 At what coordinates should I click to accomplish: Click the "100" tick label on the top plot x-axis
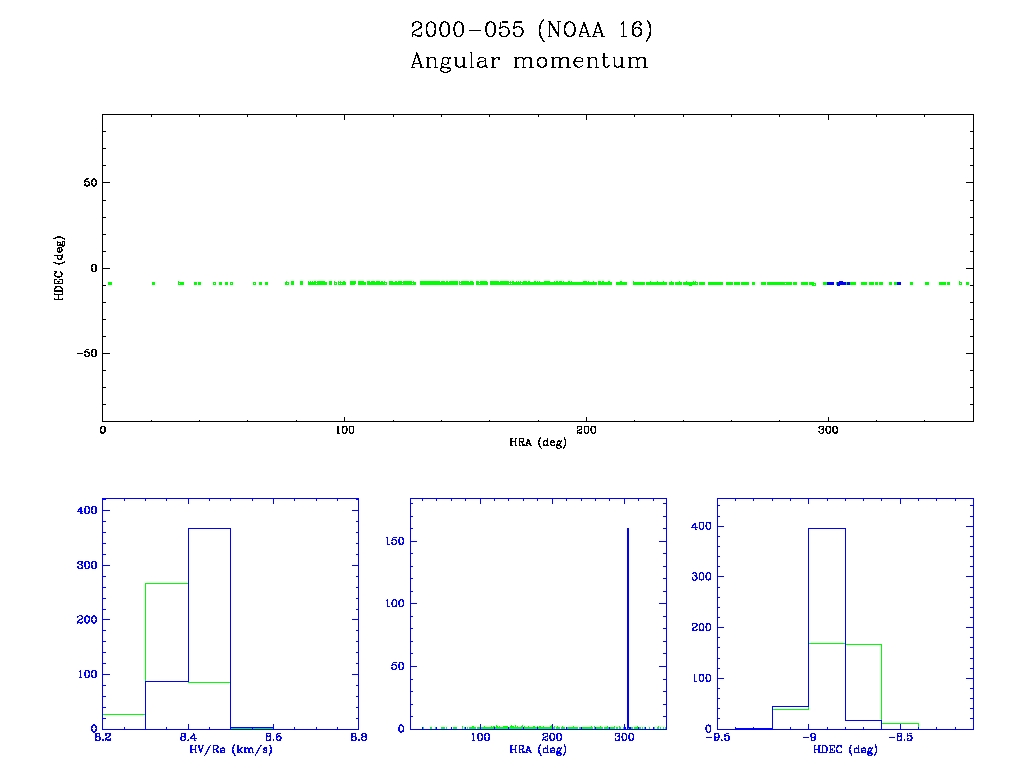coord(344,430)
